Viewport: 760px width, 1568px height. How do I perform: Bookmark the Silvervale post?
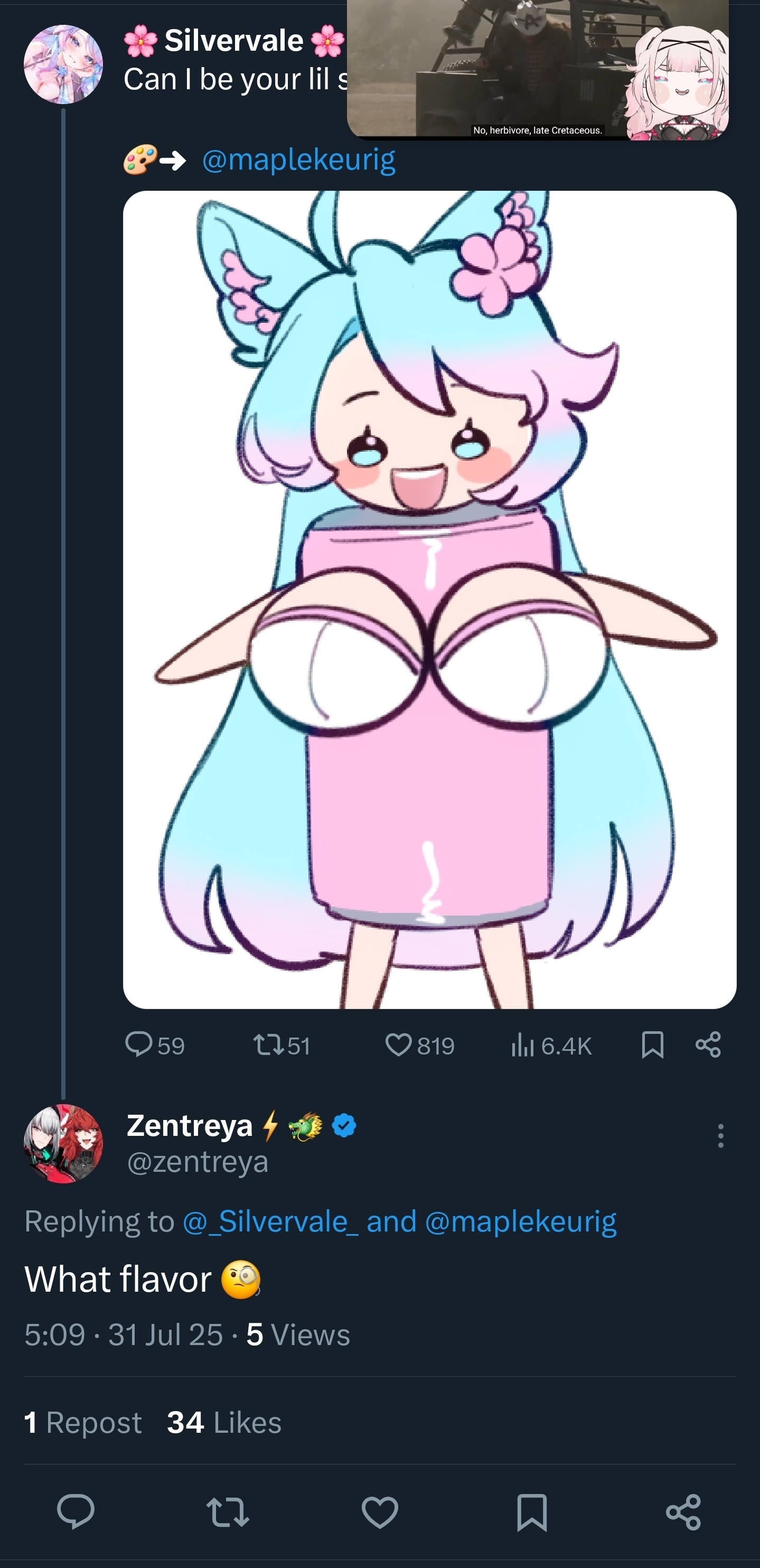tap(652, 1044)
